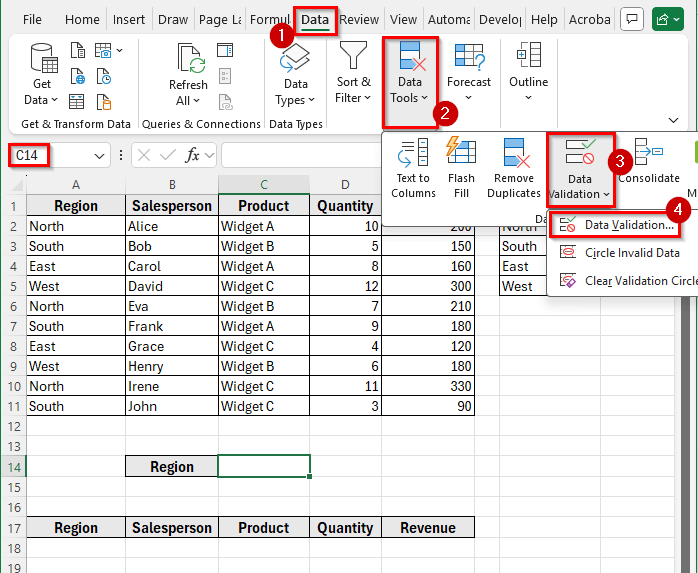
Task: Click Text to Columns
Action: pyautogui.click(x=413, y=168)
